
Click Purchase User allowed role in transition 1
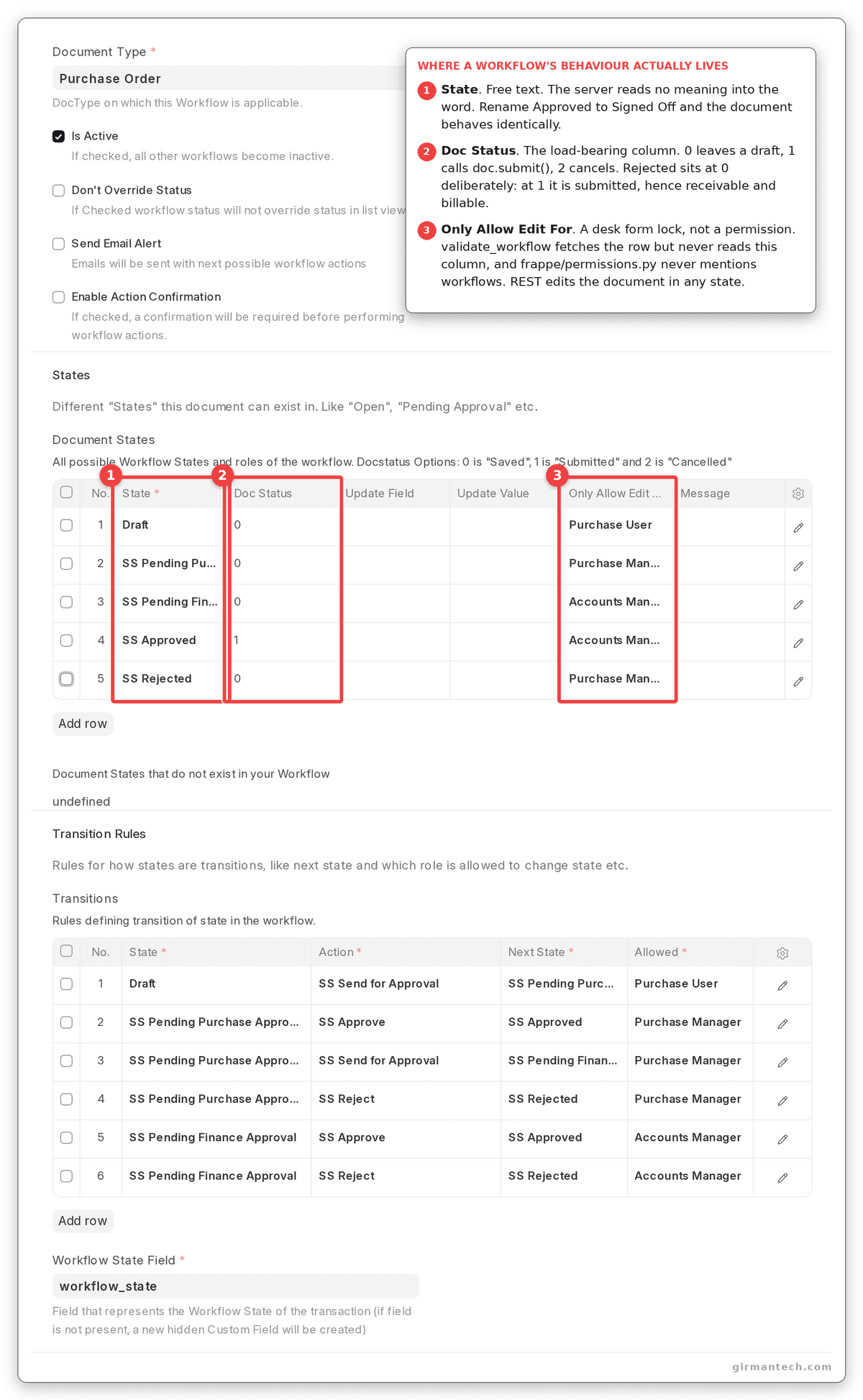(676, 983)
